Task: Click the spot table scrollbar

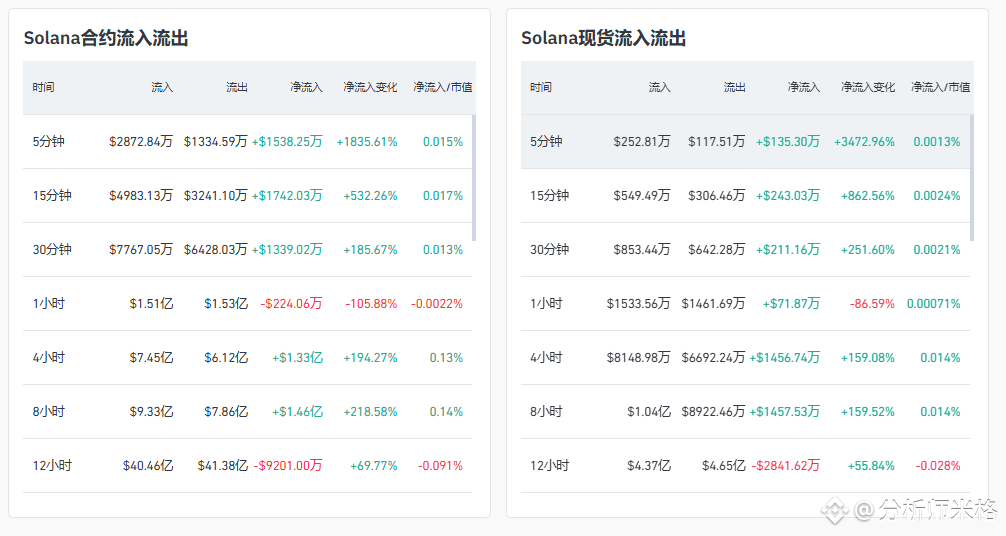Action: coord(972,178)
